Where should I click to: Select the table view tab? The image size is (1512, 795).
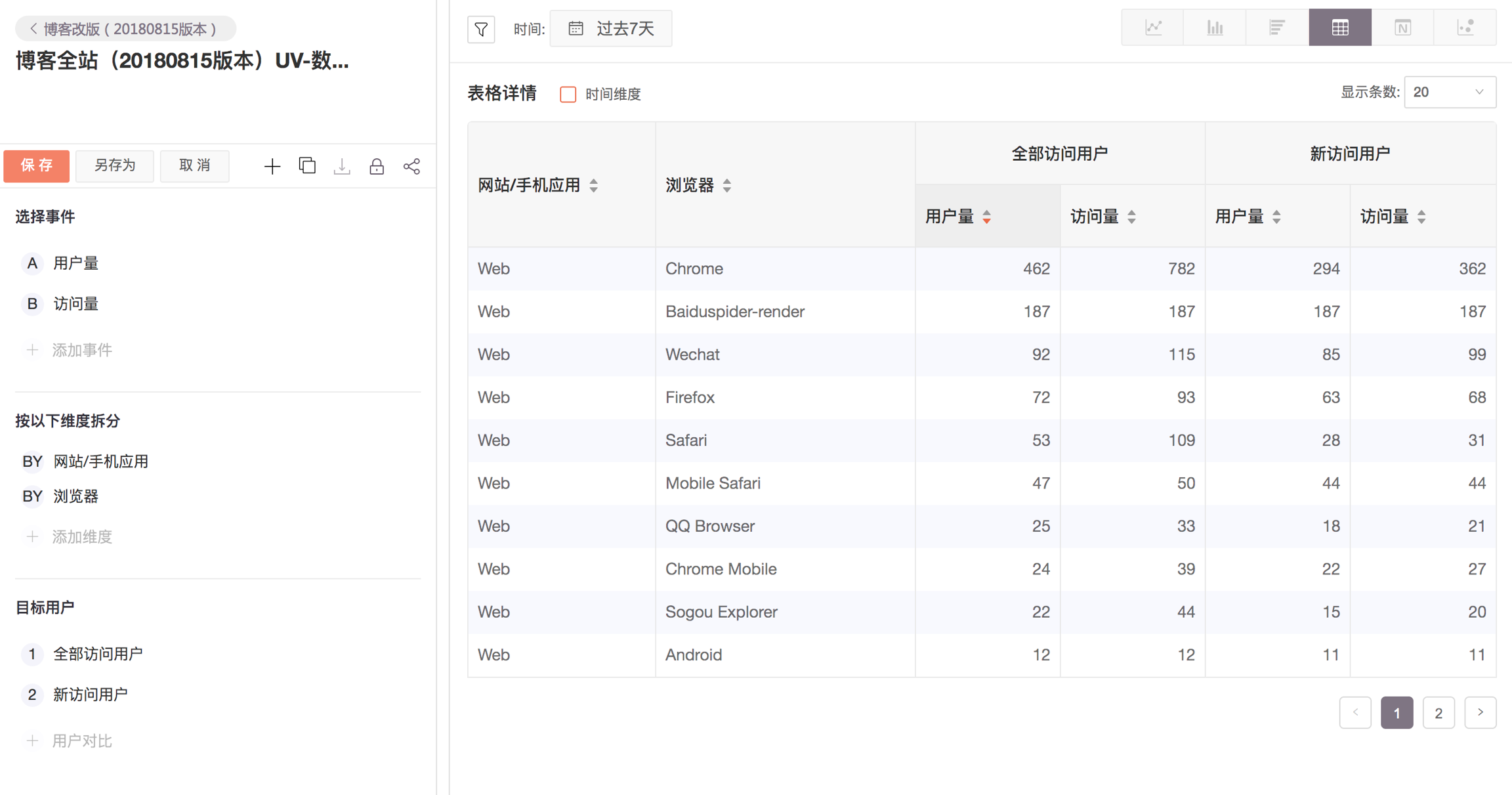pyautogui.click(x=1339, y=28)
